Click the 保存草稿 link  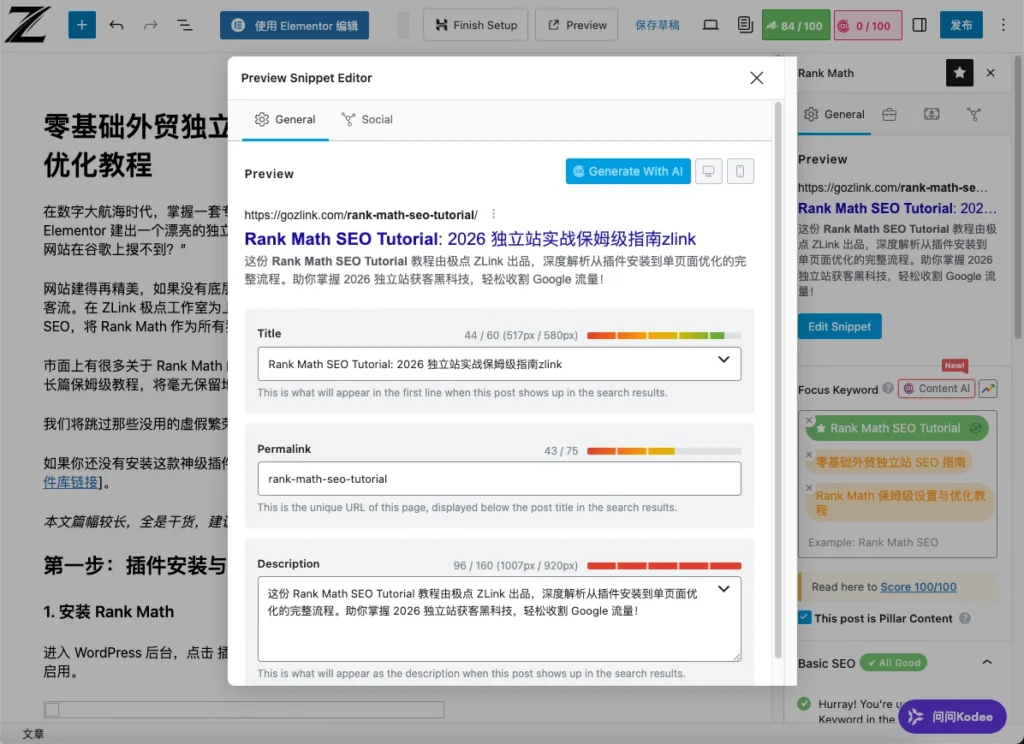pyautogui.click(x=657, y=25)
